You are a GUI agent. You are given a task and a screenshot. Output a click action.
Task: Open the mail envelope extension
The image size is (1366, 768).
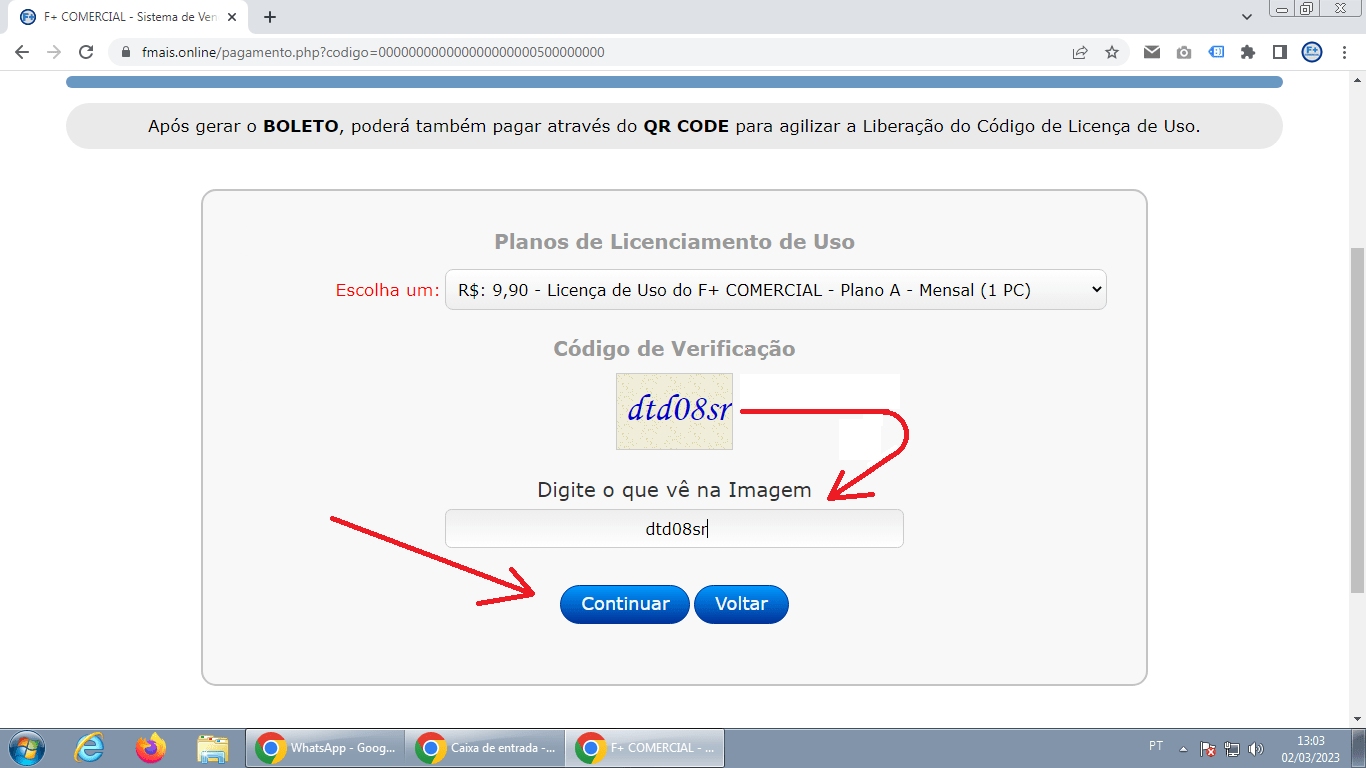[1152, 52]
